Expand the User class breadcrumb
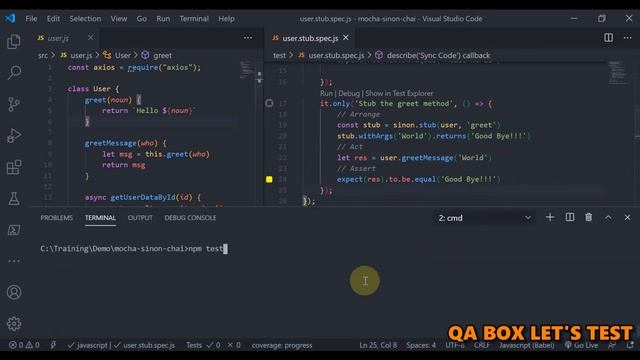640x360 pixels. [x=117, y=55]
